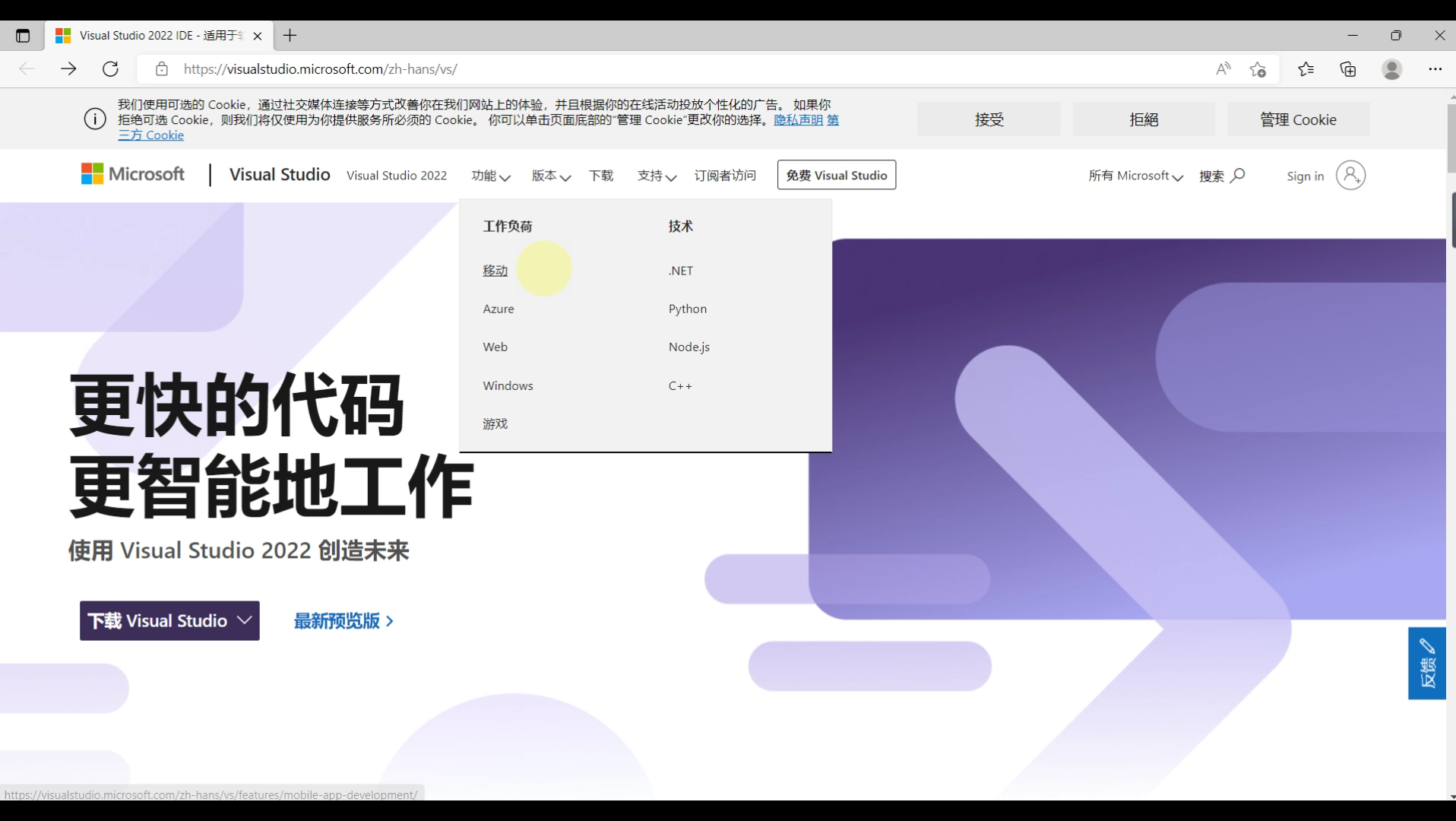1456x821 pixels.
Task: Open Visual Studio 2022 nav item
Action: coord(397,176)
